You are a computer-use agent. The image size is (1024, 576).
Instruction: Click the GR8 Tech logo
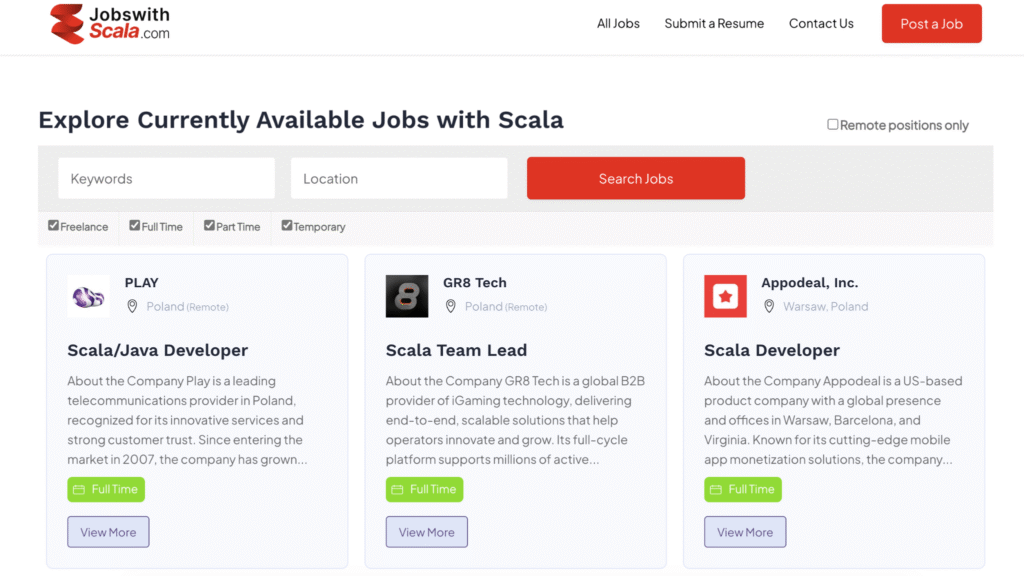(406, 296)
